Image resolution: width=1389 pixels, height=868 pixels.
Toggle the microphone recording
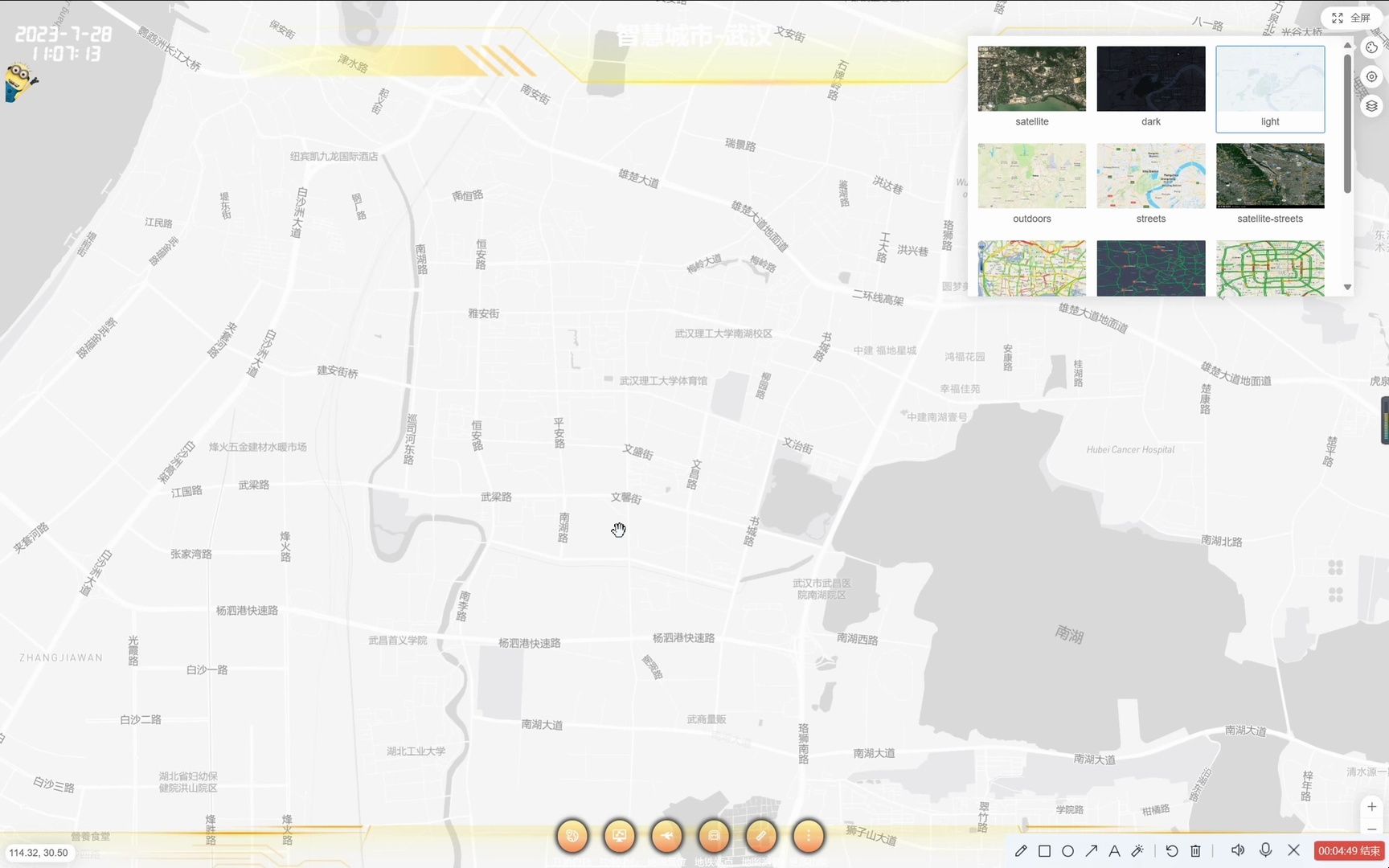tap(1266, 850)
